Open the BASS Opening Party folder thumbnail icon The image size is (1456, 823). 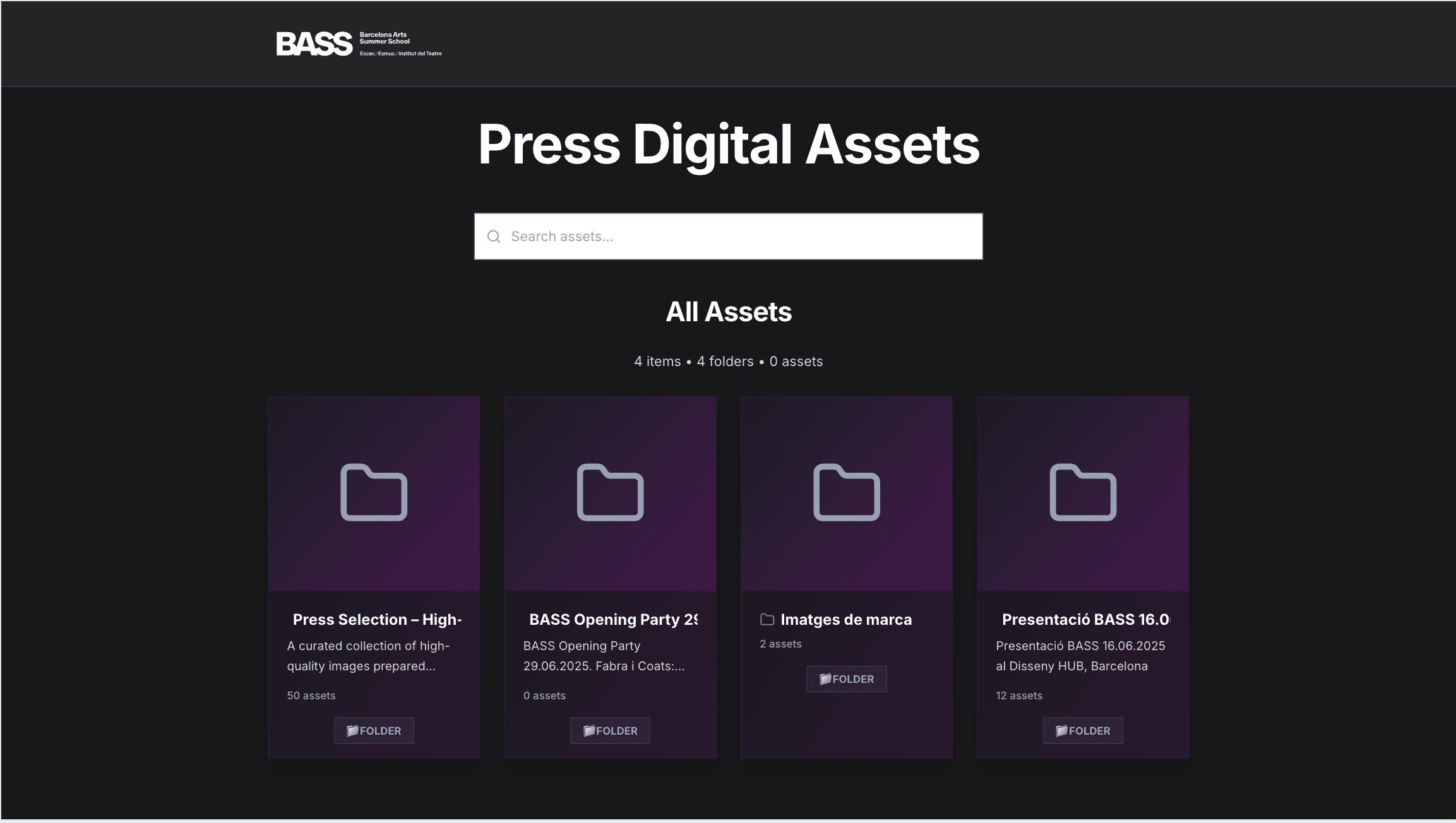pos(610,492)
